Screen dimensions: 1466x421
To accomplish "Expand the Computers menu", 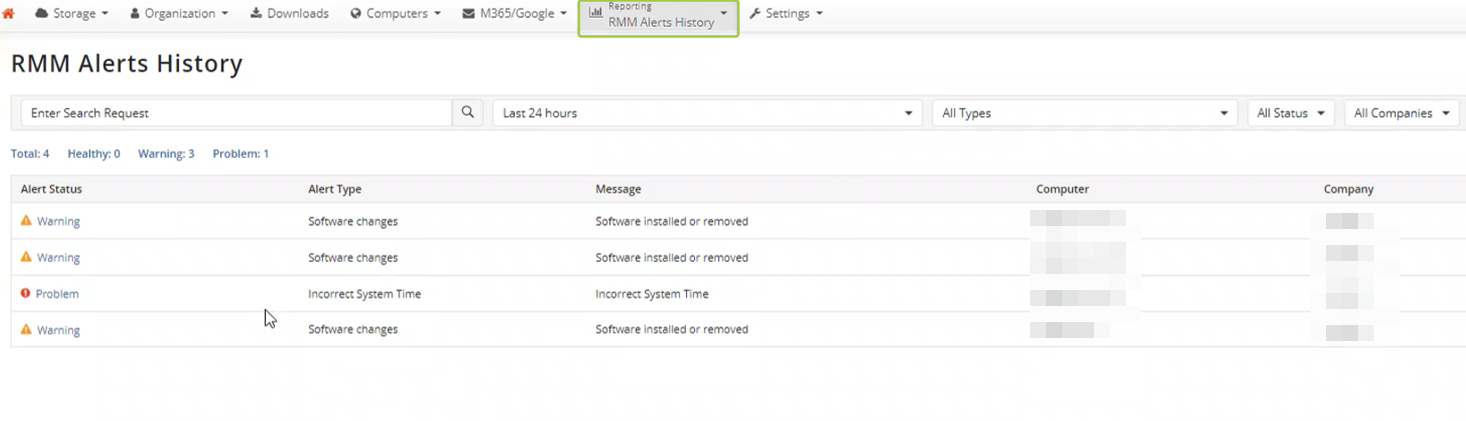I will click(396, 14).
